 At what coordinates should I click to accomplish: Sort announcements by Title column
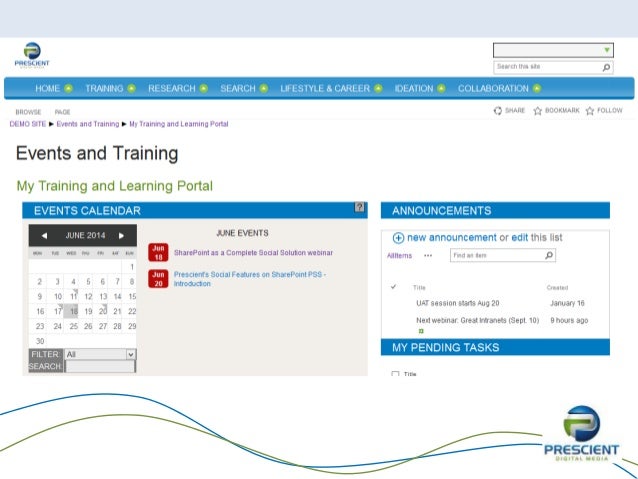click(419, 288)
